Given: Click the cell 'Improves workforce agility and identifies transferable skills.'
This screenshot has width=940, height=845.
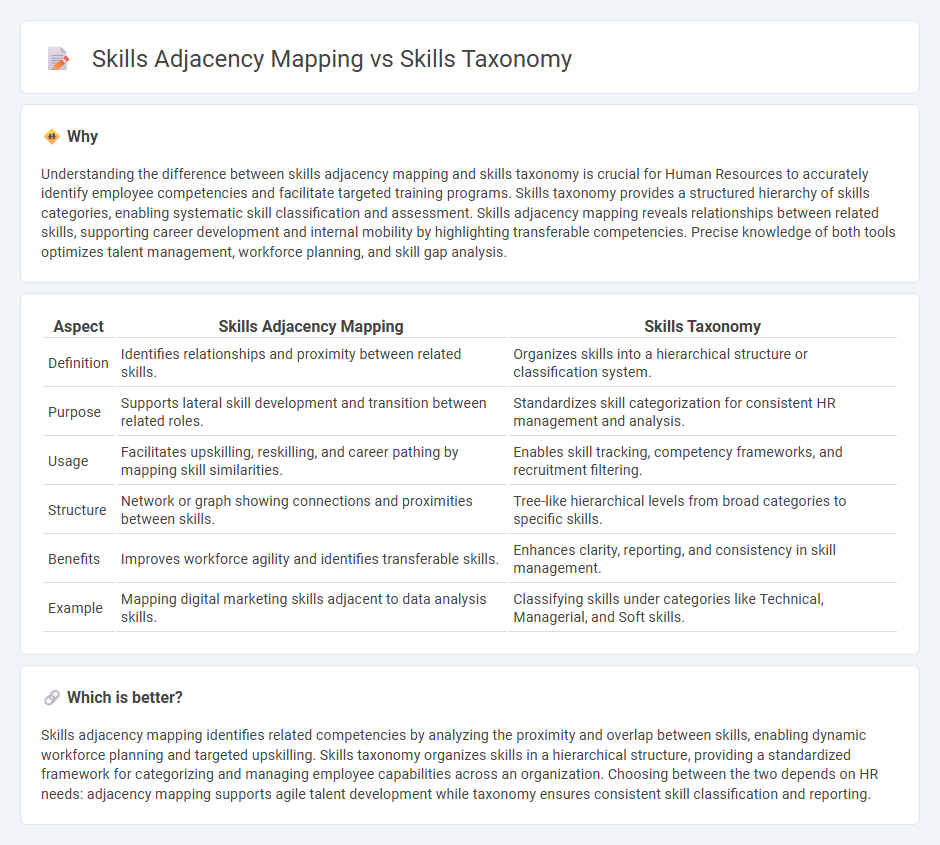Looking at the screenshot, I should pos(311,559).
